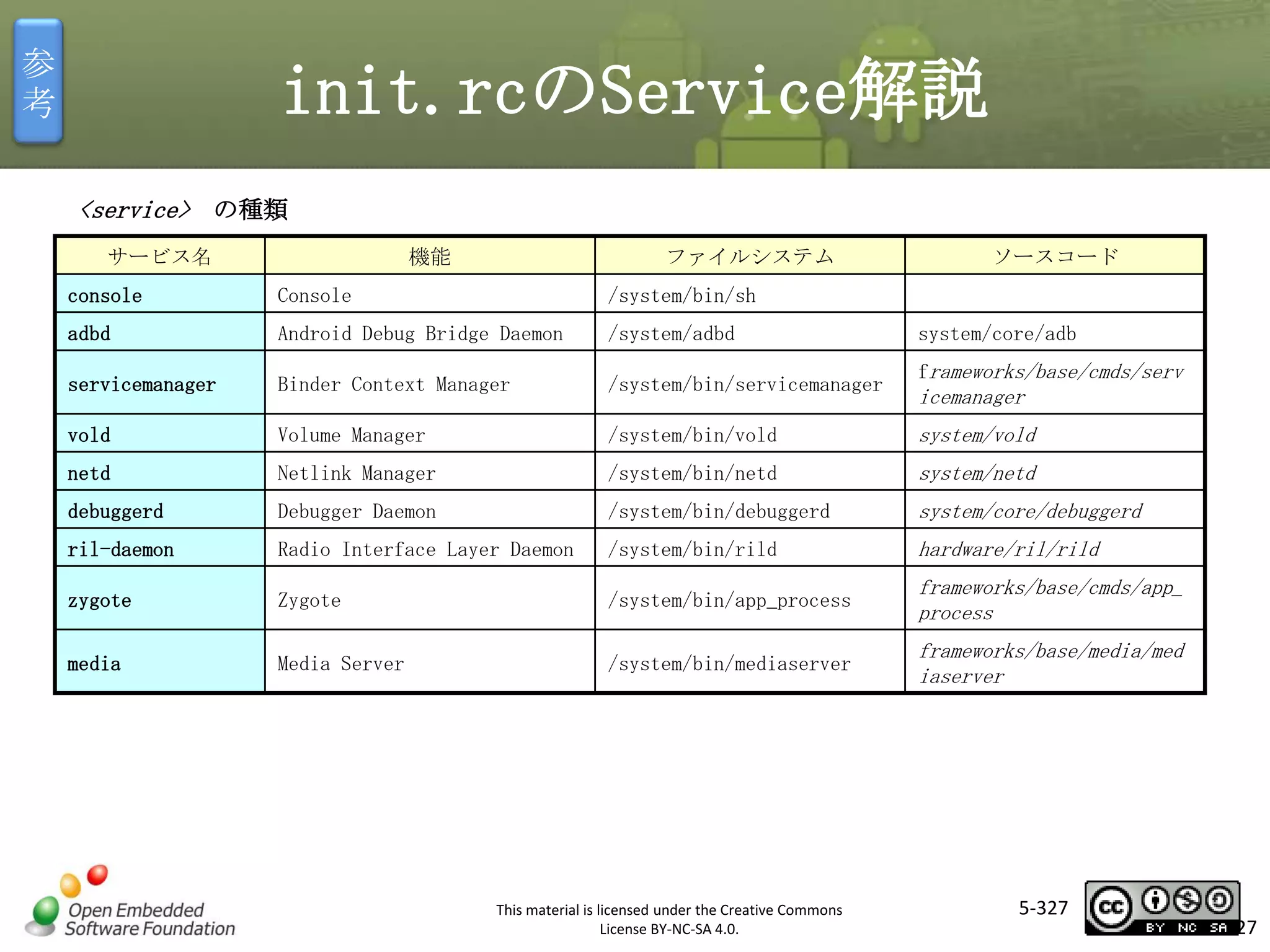Click the hardware/ril/rild source cell
This screenshot has height=952, width=1270.
(1054, 547)
